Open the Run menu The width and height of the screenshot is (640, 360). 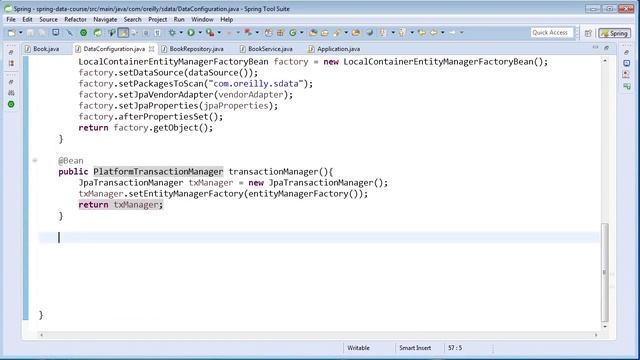click(179, 19)
